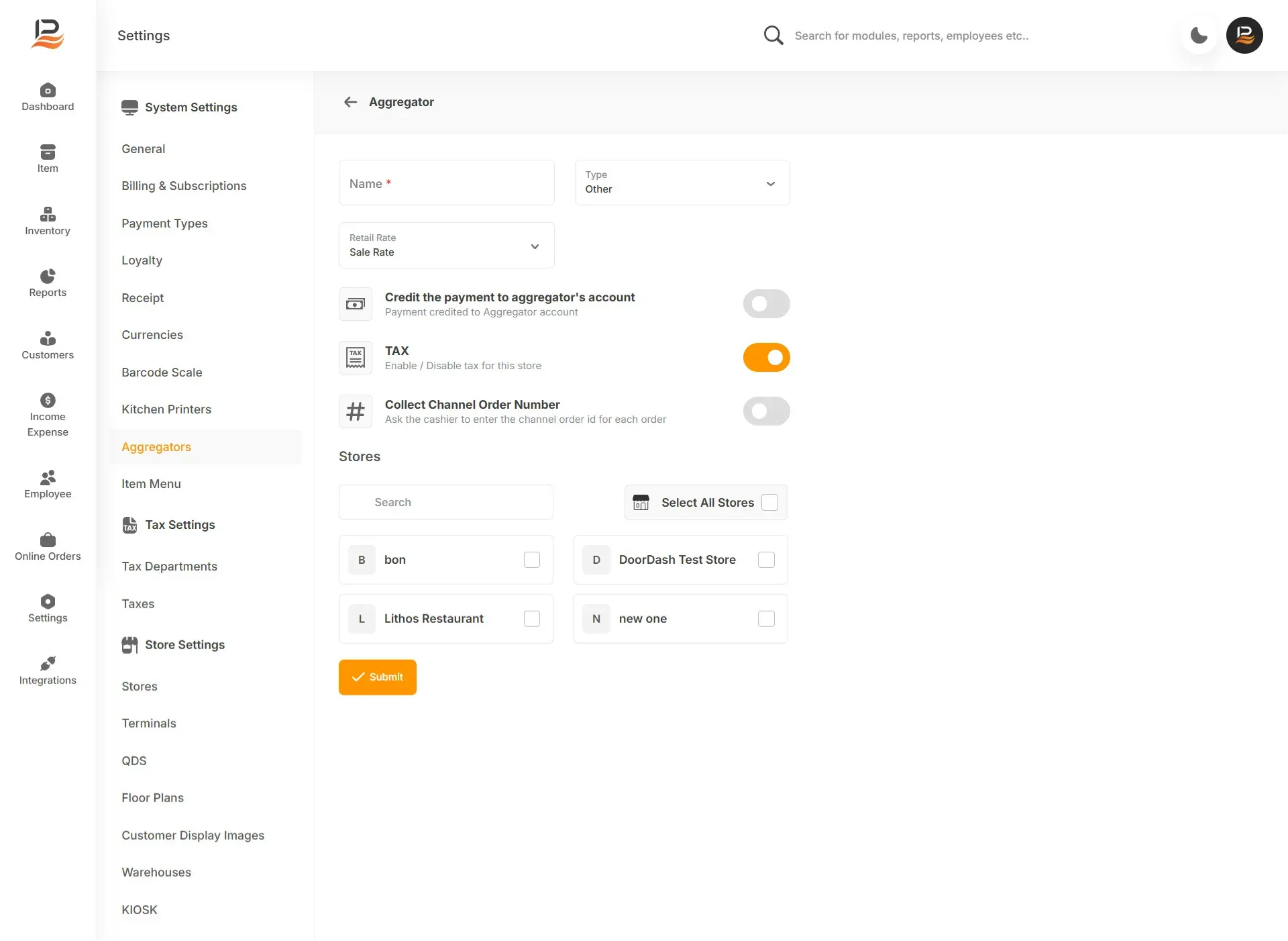Enable credit payment to aggregator's account
The height and width of the screenshot is (941, 1288).
coord(766,304)
